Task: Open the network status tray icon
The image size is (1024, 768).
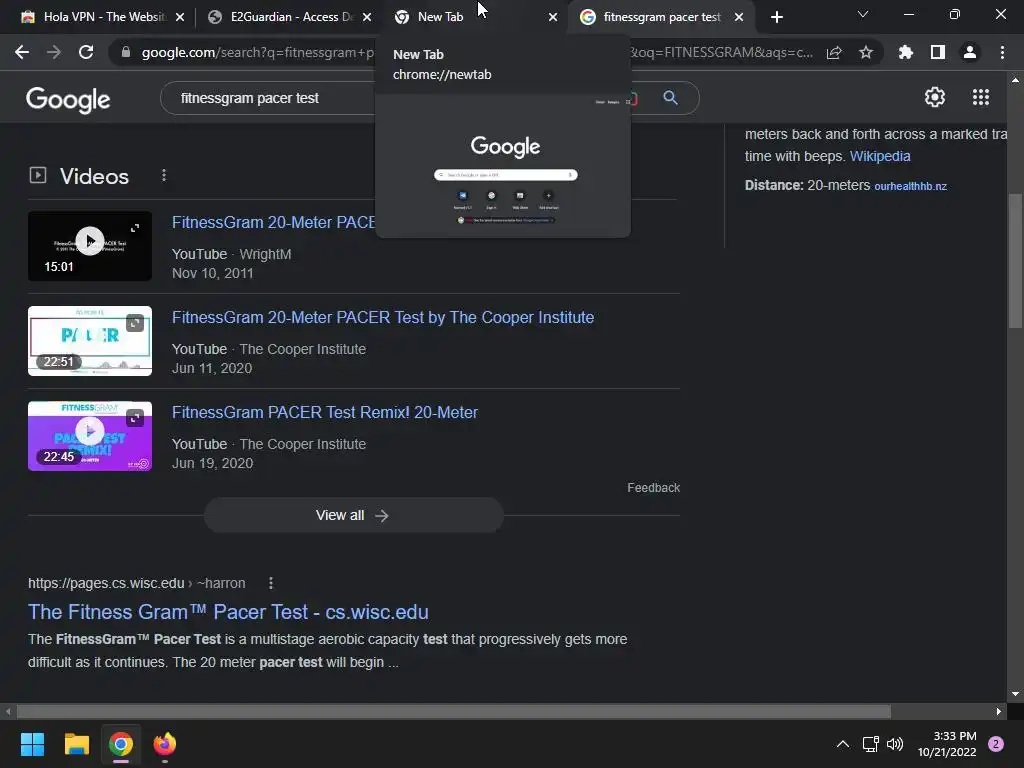Action: coord(870,744)
